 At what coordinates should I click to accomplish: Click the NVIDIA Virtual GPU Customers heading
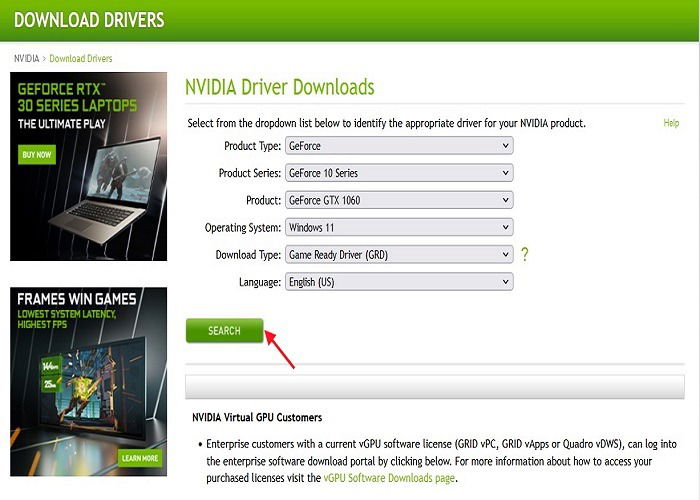tap(257, 417)
